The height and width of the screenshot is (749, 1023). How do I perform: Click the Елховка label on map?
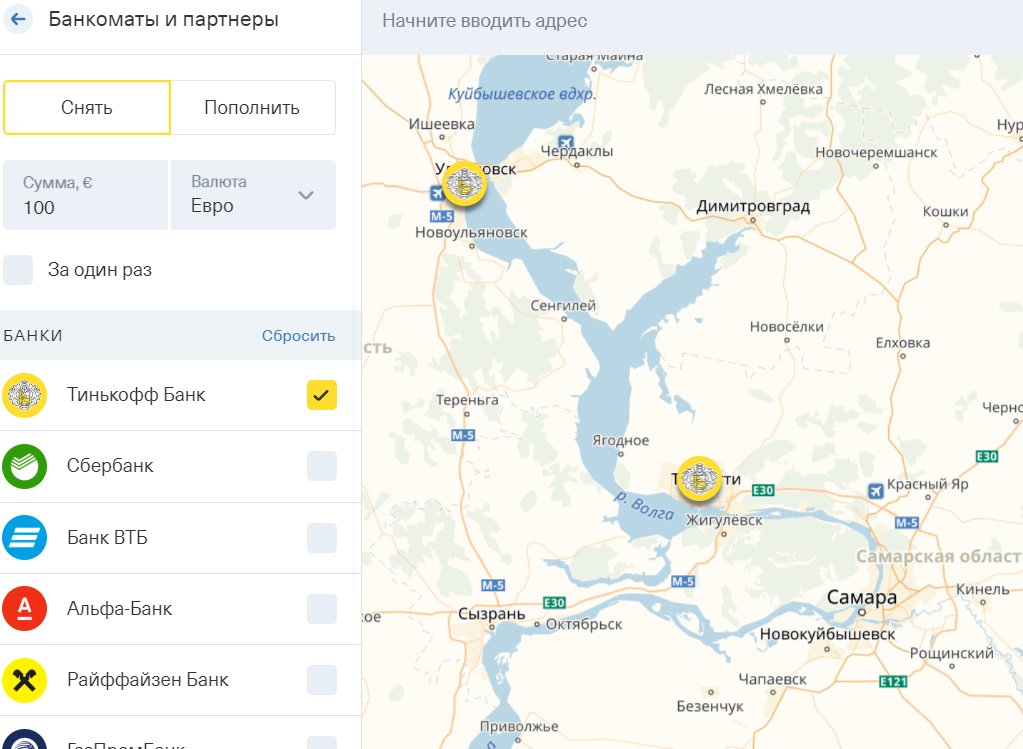point(903,343)
